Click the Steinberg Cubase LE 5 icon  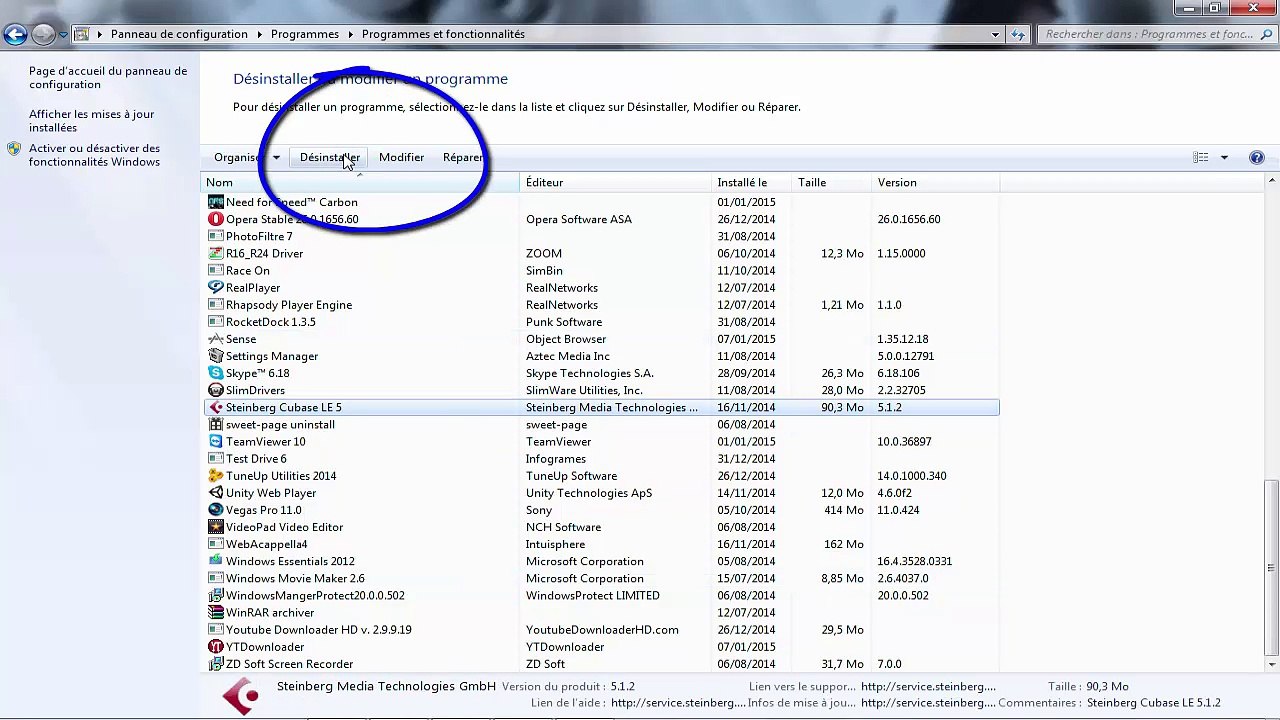click(216, 407)
